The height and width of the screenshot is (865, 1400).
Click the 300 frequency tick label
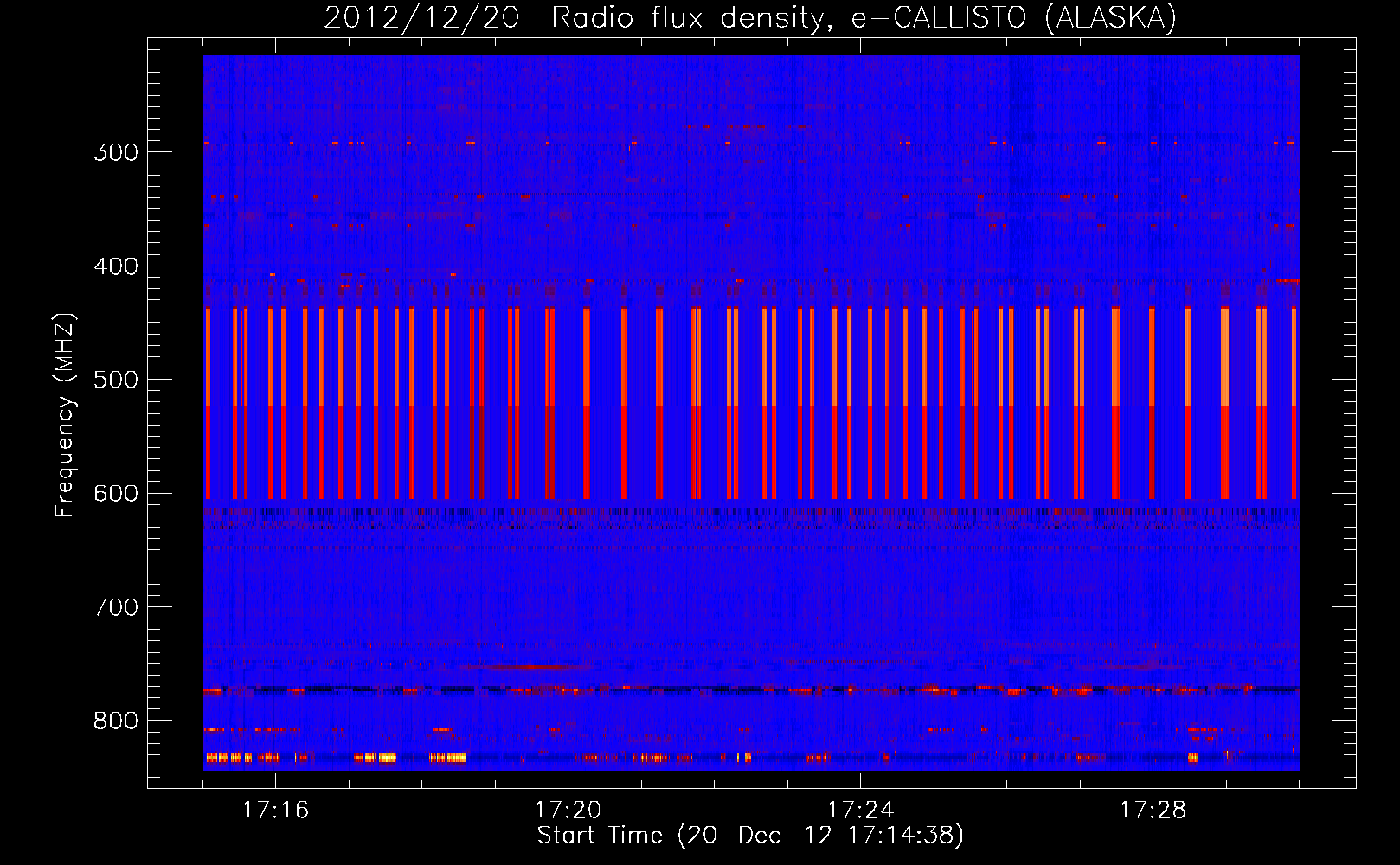(x=116, y=152)
